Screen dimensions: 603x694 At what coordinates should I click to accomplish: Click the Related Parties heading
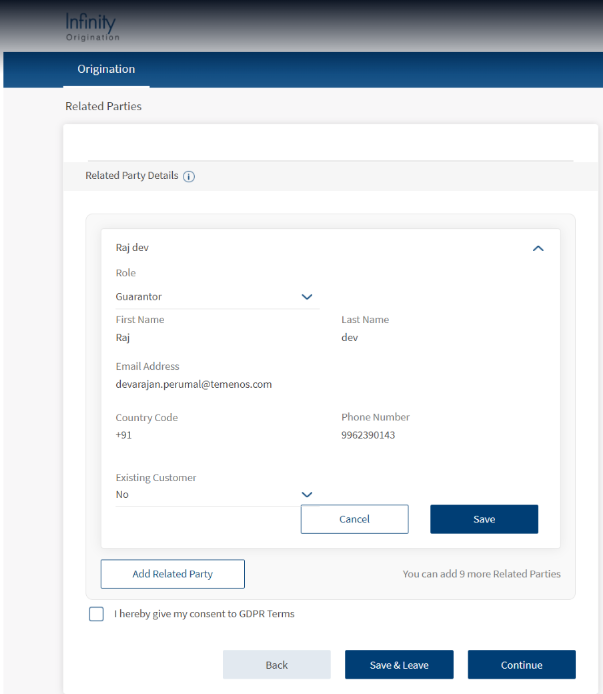(x=103, y=106)
